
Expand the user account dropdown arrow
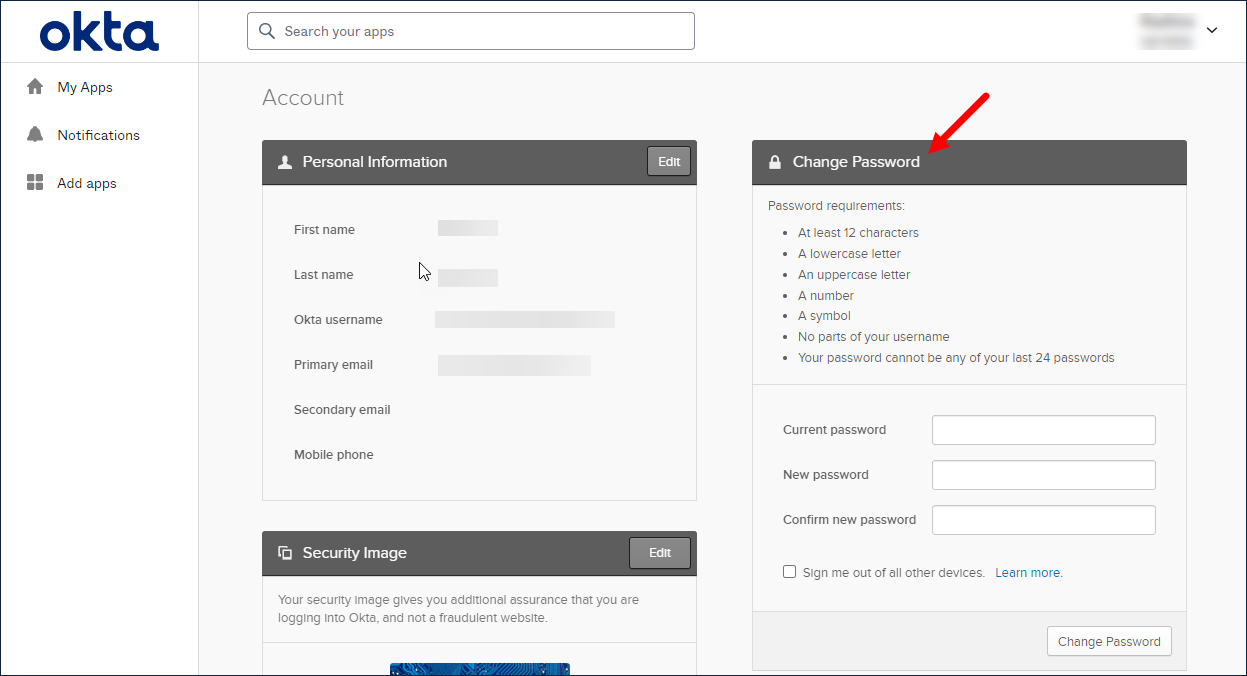(x=1212, y=31)
